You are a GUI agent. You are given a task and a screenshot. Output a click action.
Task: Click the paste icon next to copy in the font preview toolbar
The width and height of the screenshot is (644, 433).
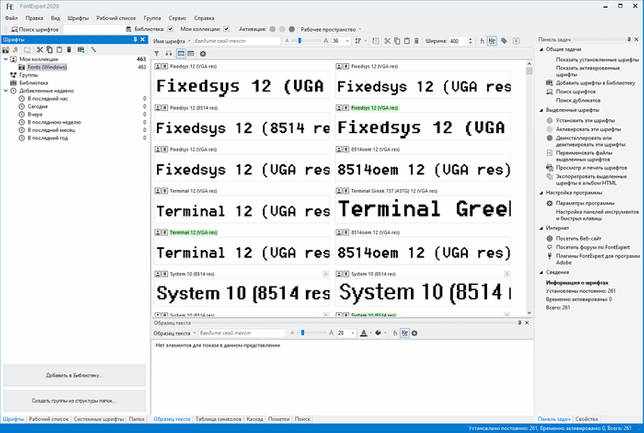click(407, 41)
